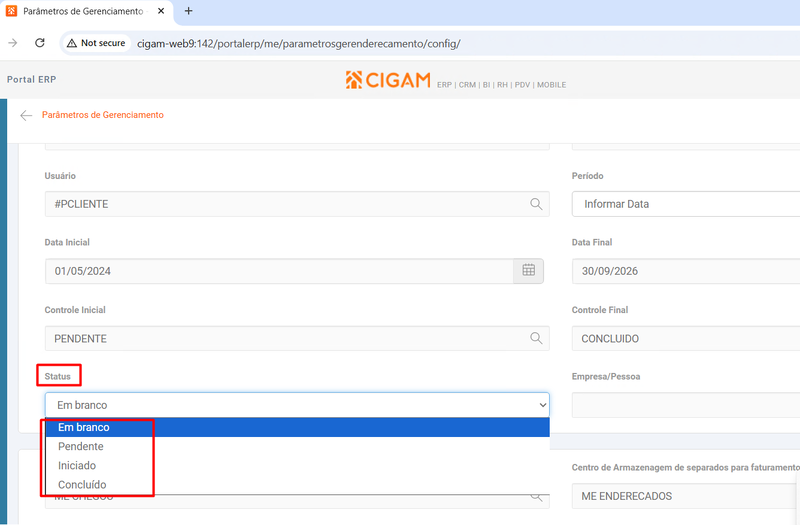This screenshot has height=525, width=800.
Task: Click the browser address bar URL
Action: pos(298,43)
